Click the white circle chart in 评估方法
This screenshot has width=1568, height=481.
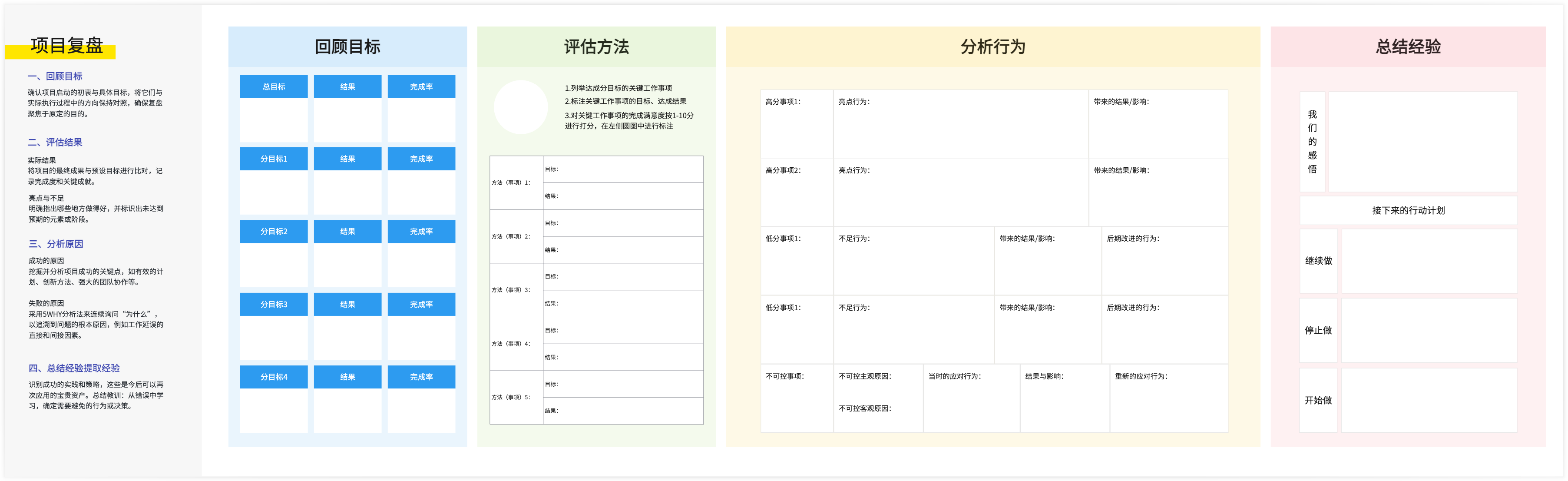521,107
